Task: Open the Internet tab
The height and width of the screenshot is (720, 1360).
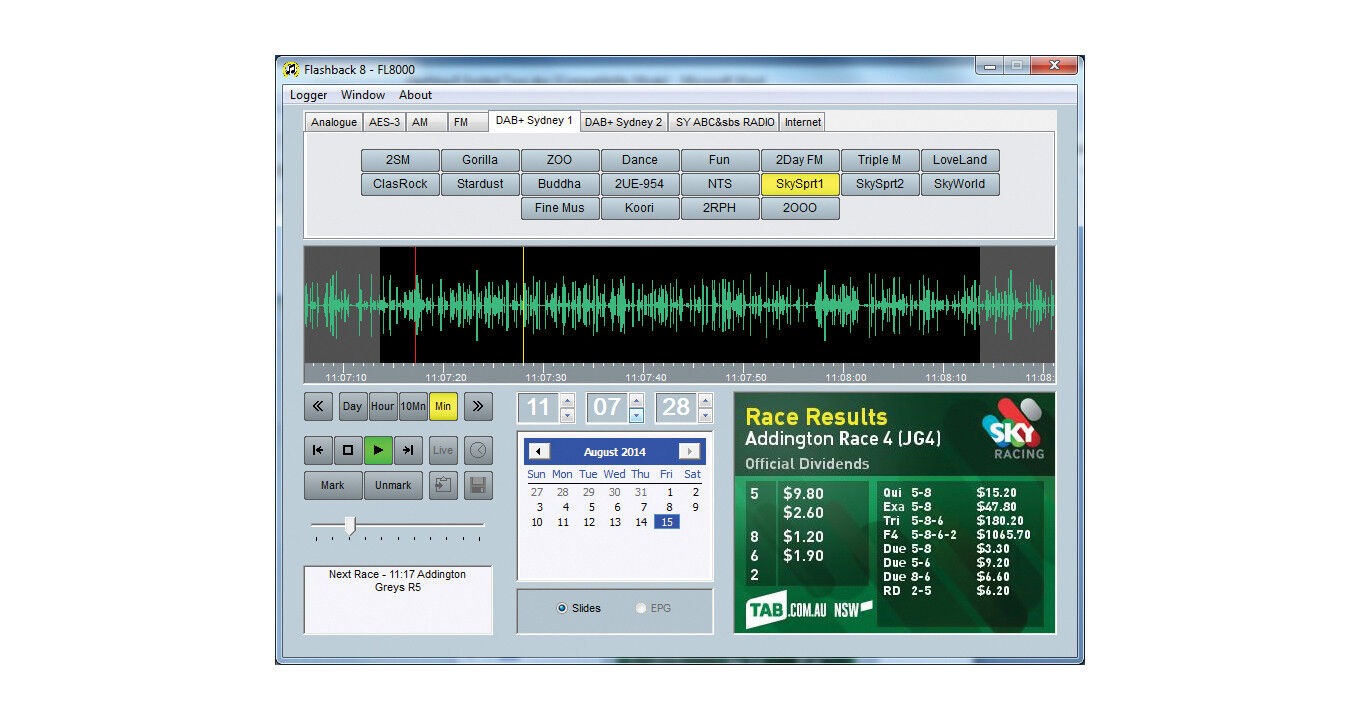Action: (x=802, y=122)
